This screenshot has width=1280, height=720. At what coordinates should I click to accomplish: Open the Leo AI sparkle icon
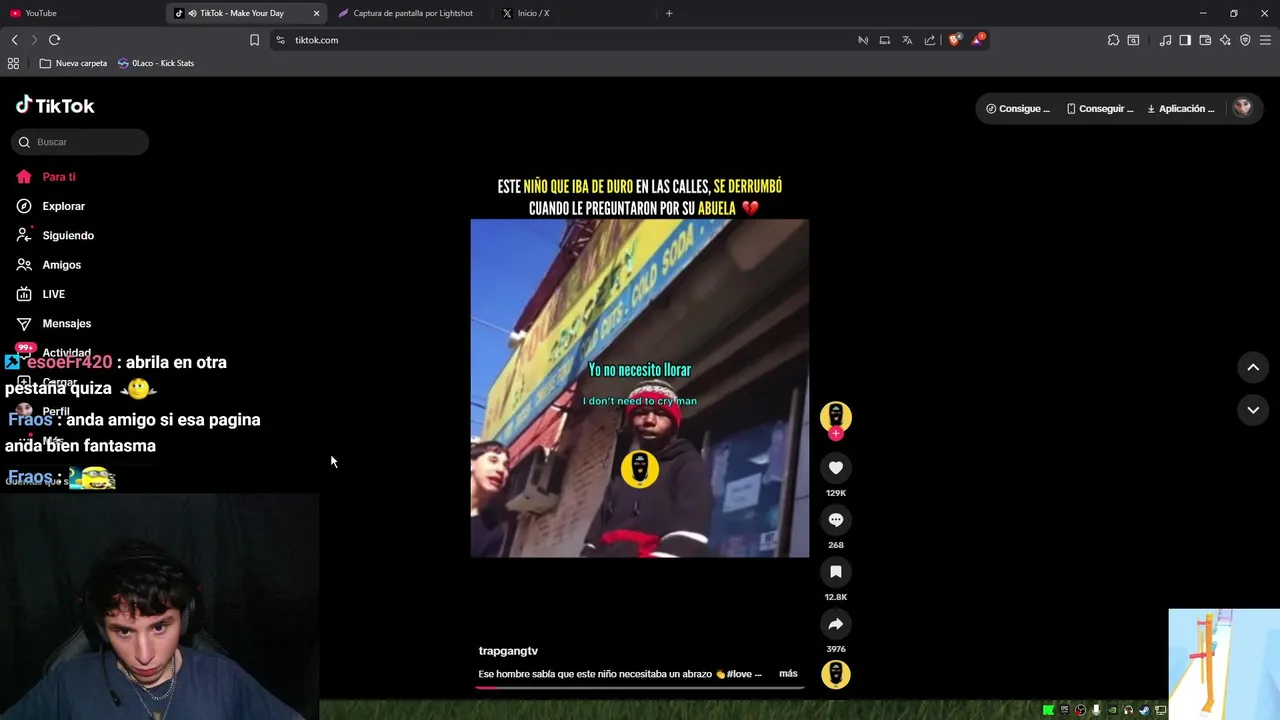coord(1225,40)
